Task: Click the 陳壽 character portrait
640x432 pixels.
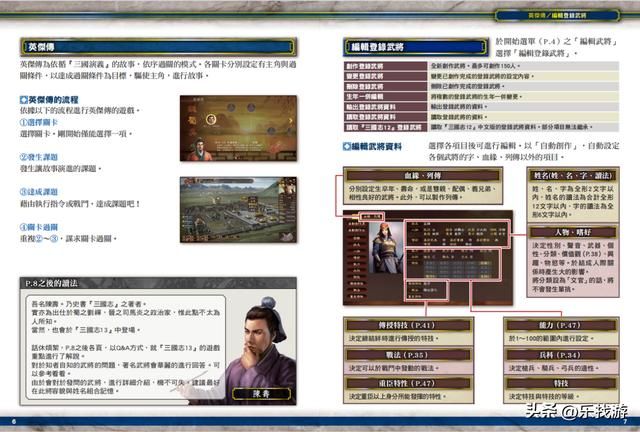Action: 264,350
